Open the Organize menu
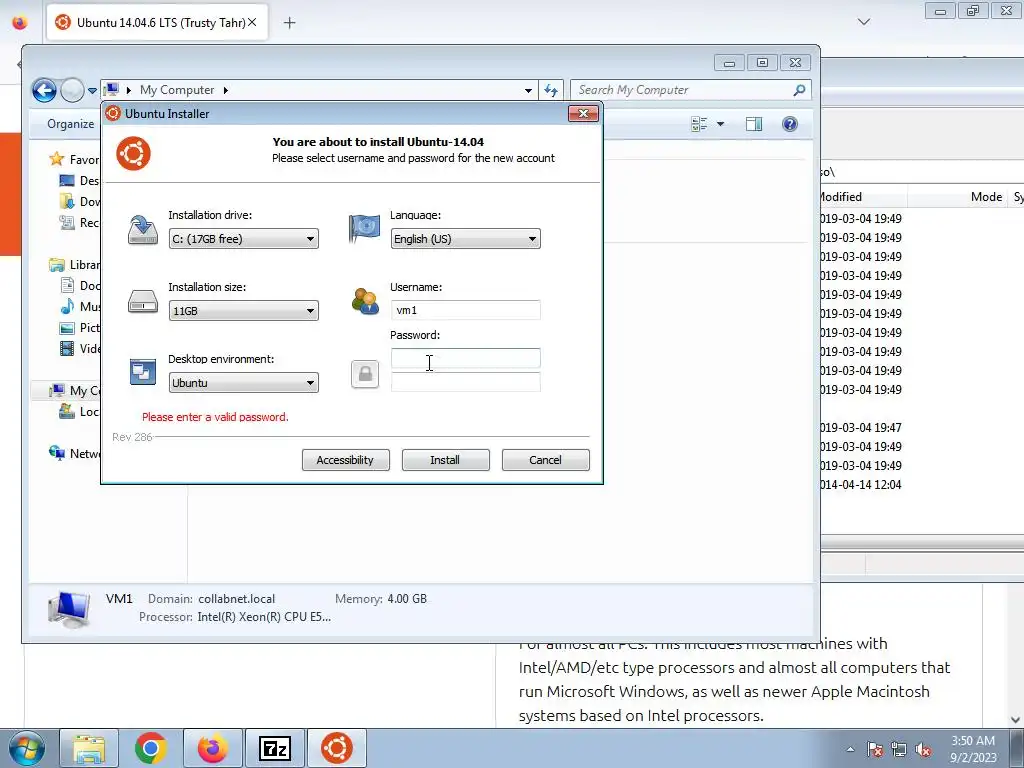 click(x=71, y=124)
